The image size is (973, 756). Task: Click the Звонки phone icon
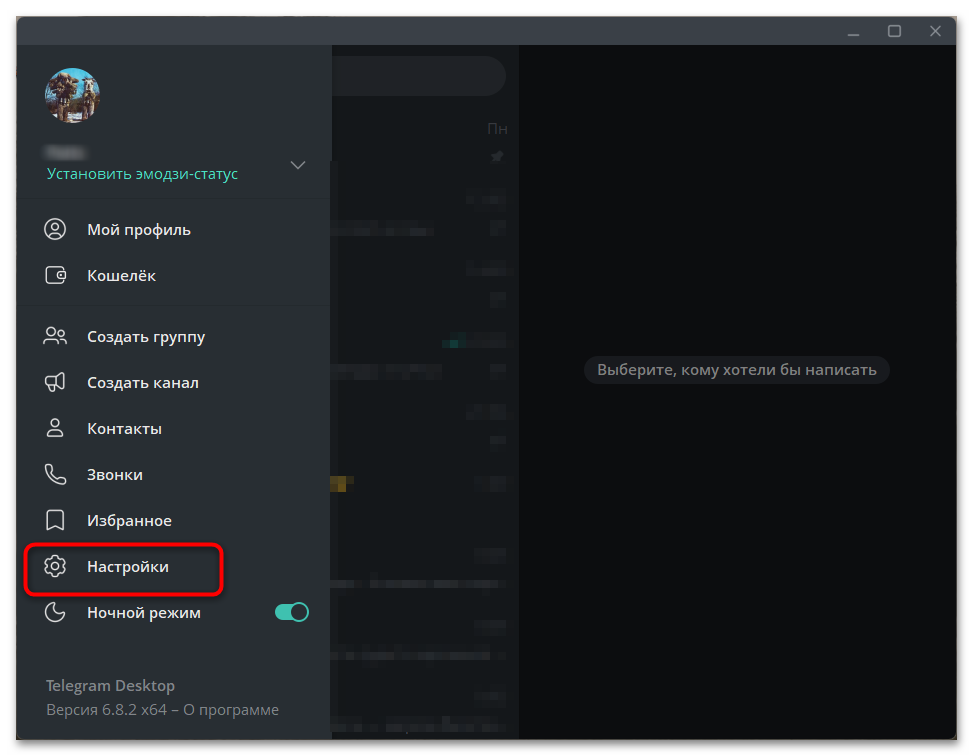pyautogui.click(x=55, y=474)
